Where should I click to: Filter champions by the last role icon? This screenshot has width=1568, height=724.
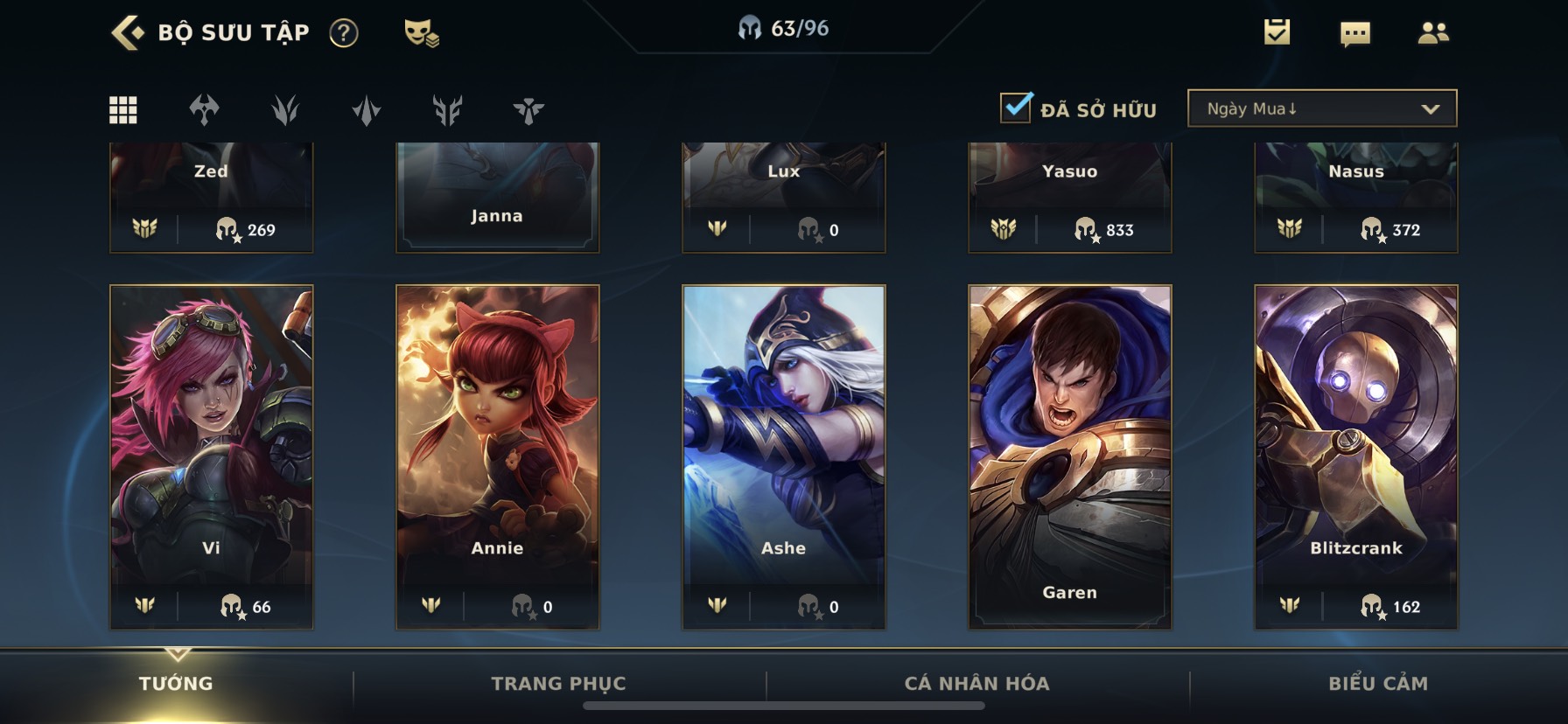(528, 110)
